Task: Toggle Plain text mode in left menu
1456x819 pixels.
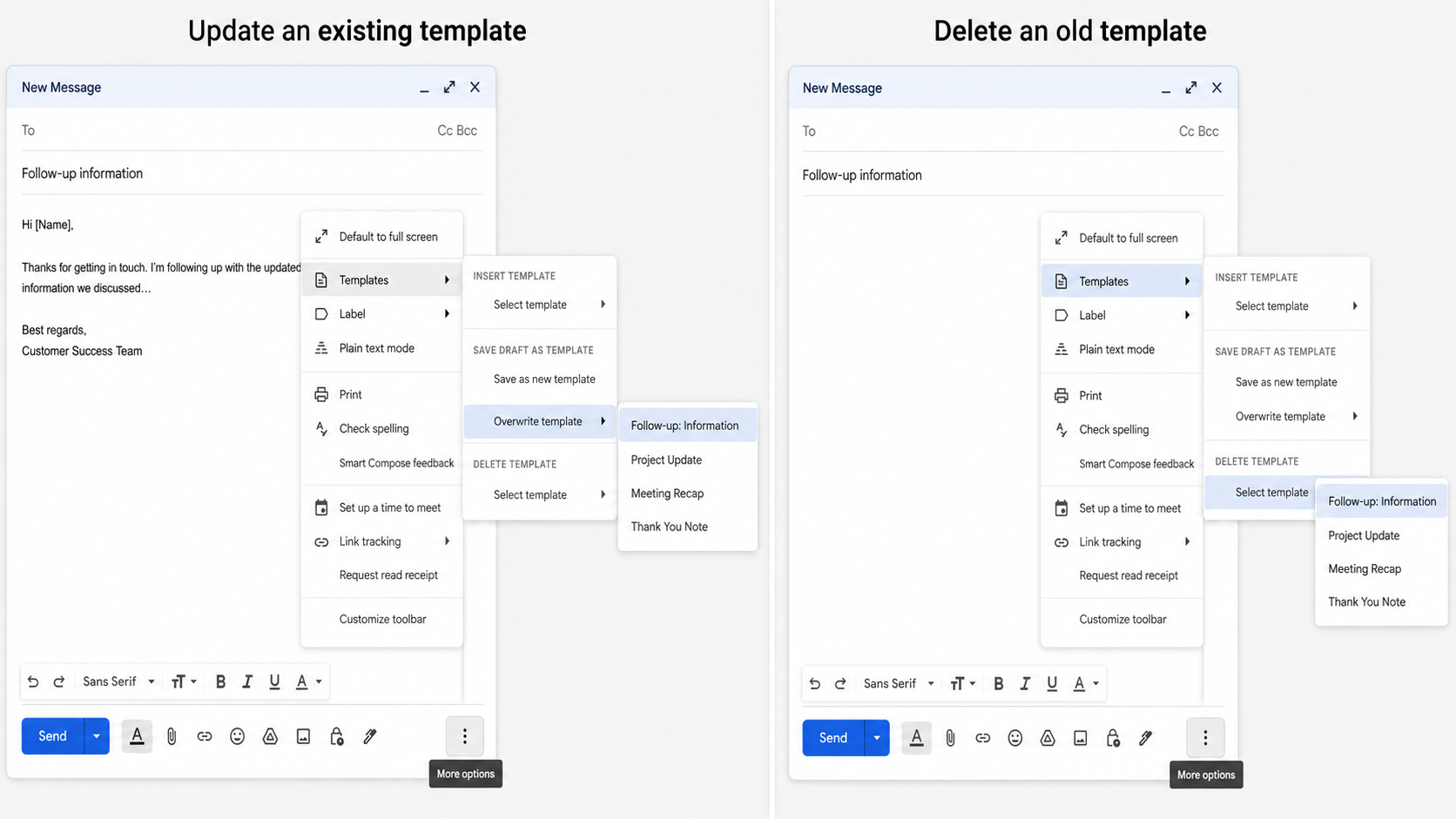Action: 381,348
